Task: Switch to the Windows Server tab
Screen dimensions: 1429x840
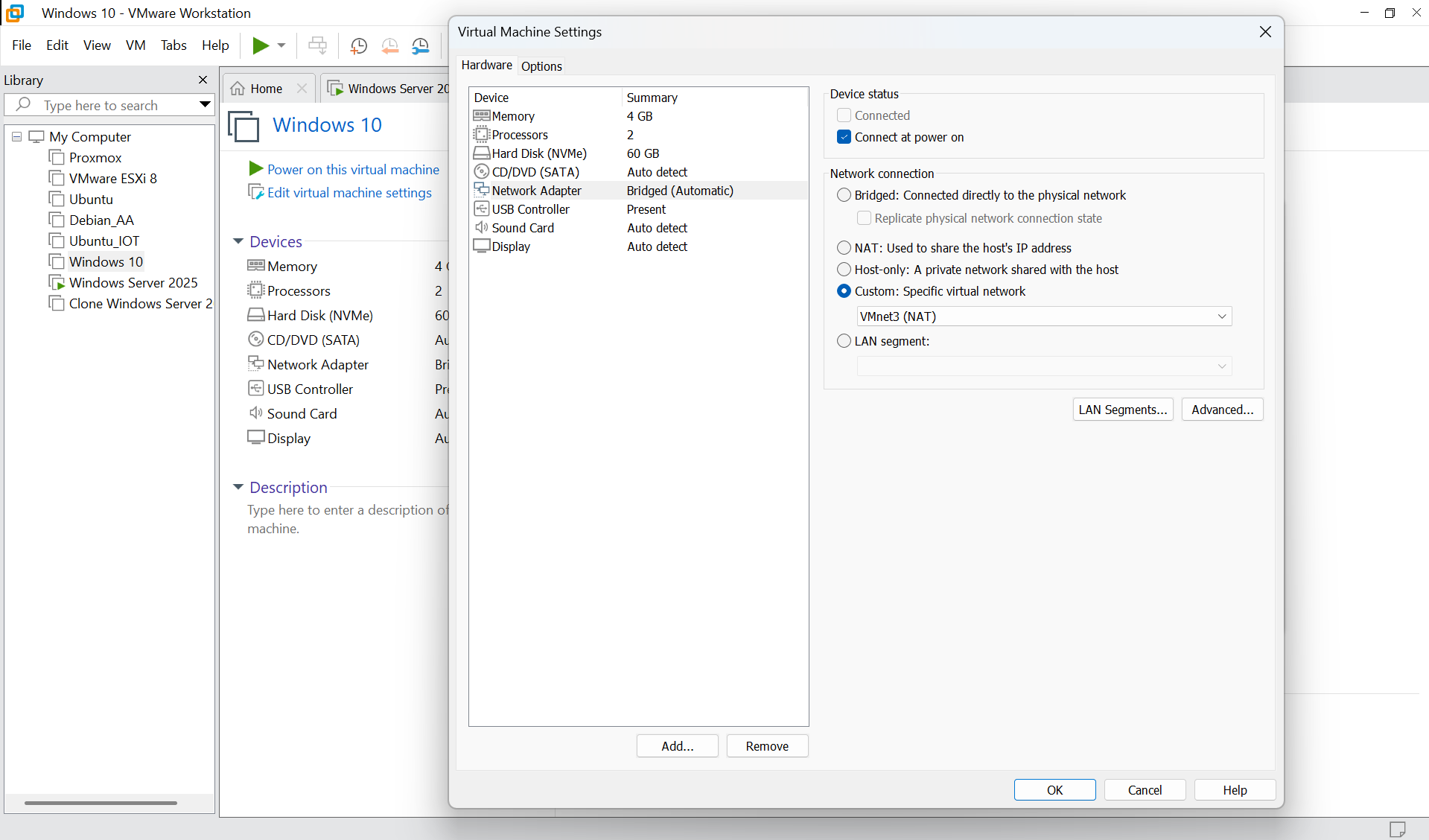Action: [x=386, y=89]
